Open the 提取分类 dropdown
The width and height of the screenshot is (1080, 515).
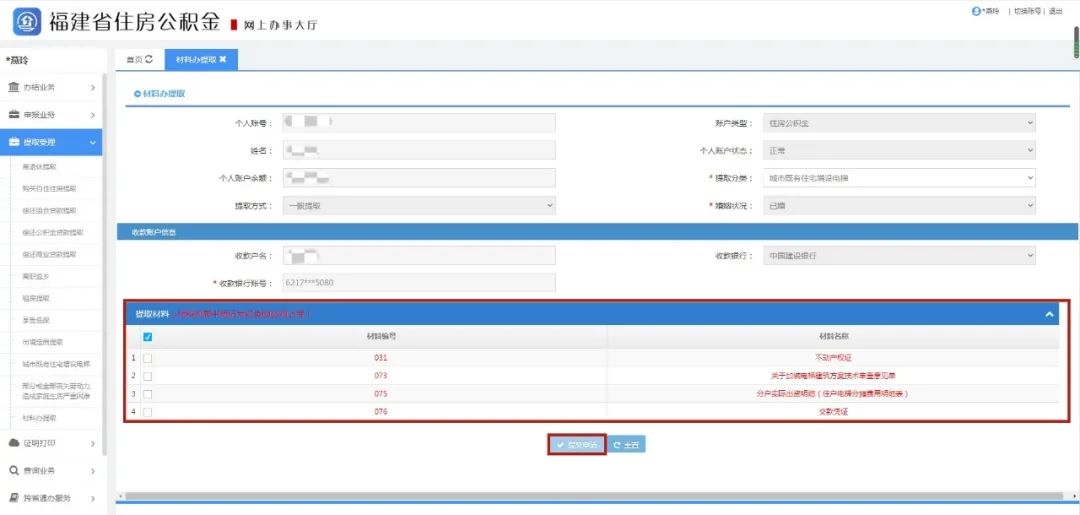tap(898, 178)
